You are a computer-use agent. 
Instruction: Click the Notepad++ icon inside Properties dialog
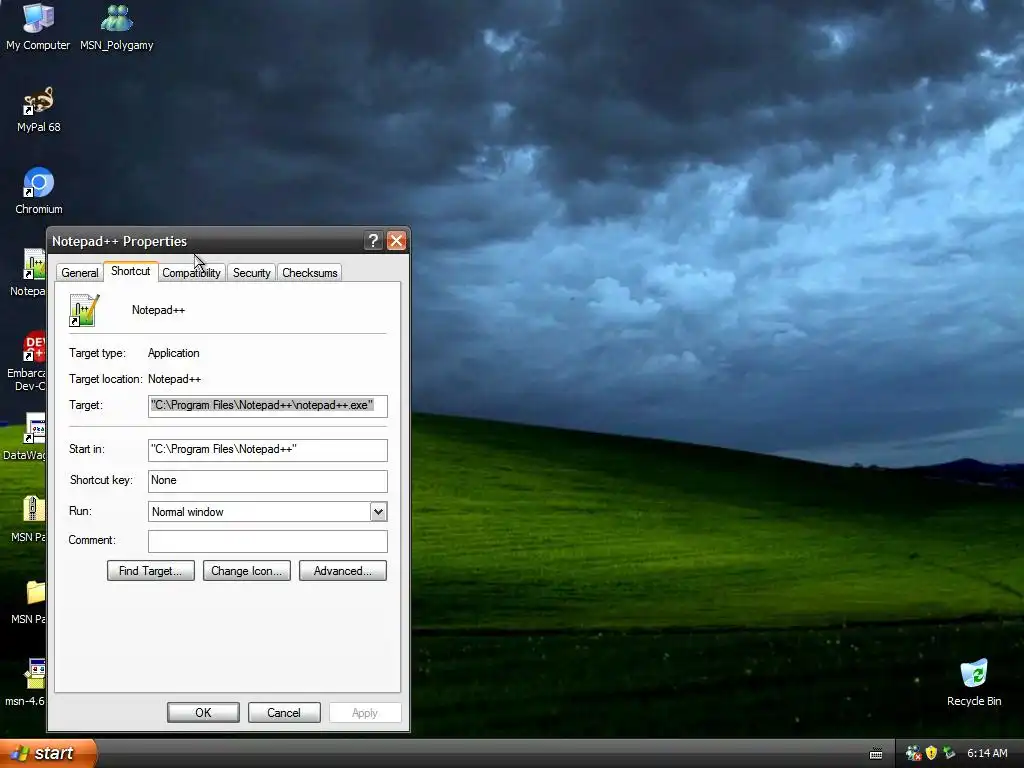point(85,310)
